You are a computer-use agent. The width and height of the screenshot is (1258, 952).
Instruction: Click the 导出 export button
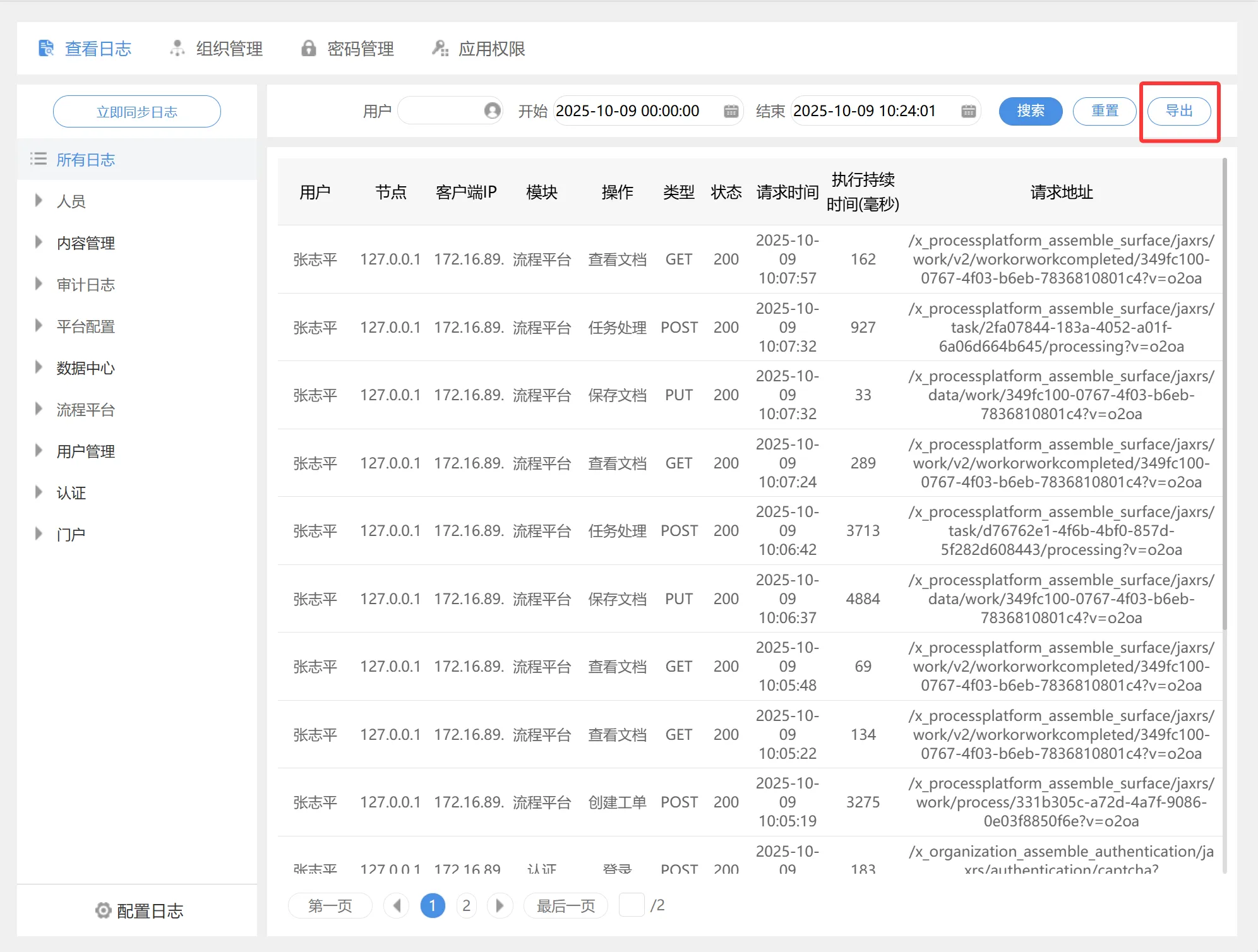point(1178,111)
